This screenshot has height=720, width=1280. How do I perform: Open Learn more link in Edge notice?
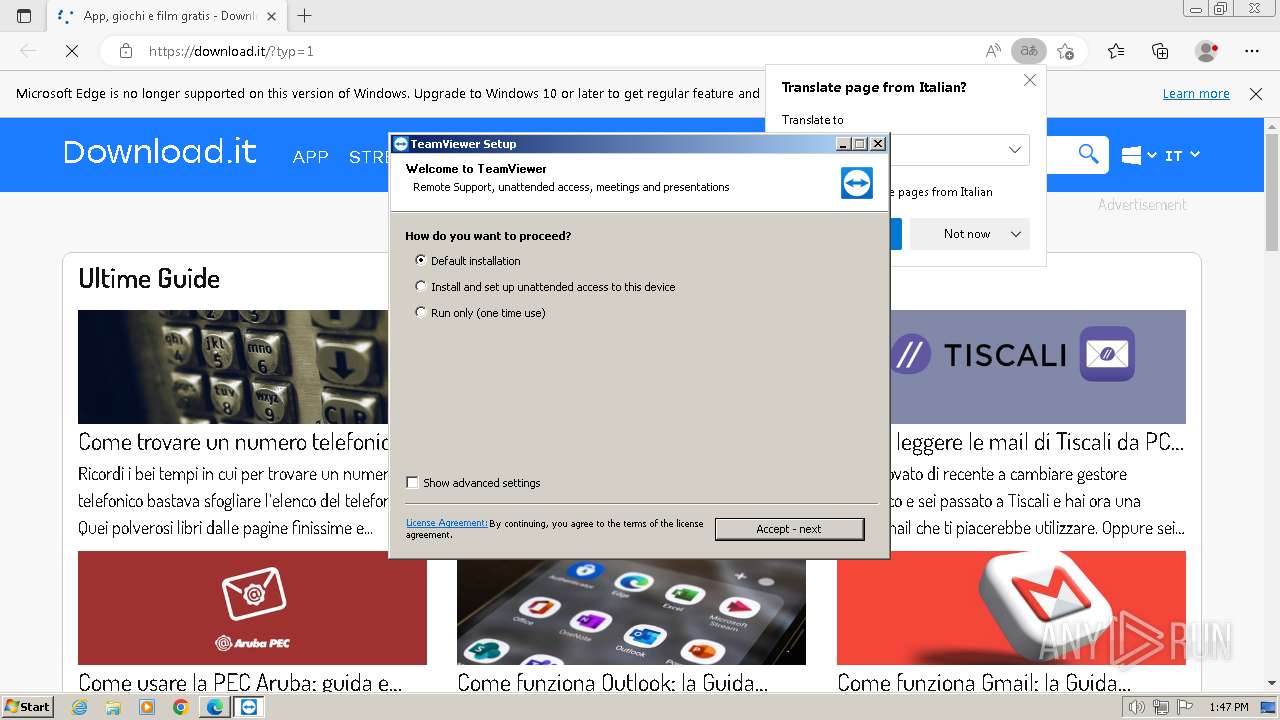point(1196,94)
